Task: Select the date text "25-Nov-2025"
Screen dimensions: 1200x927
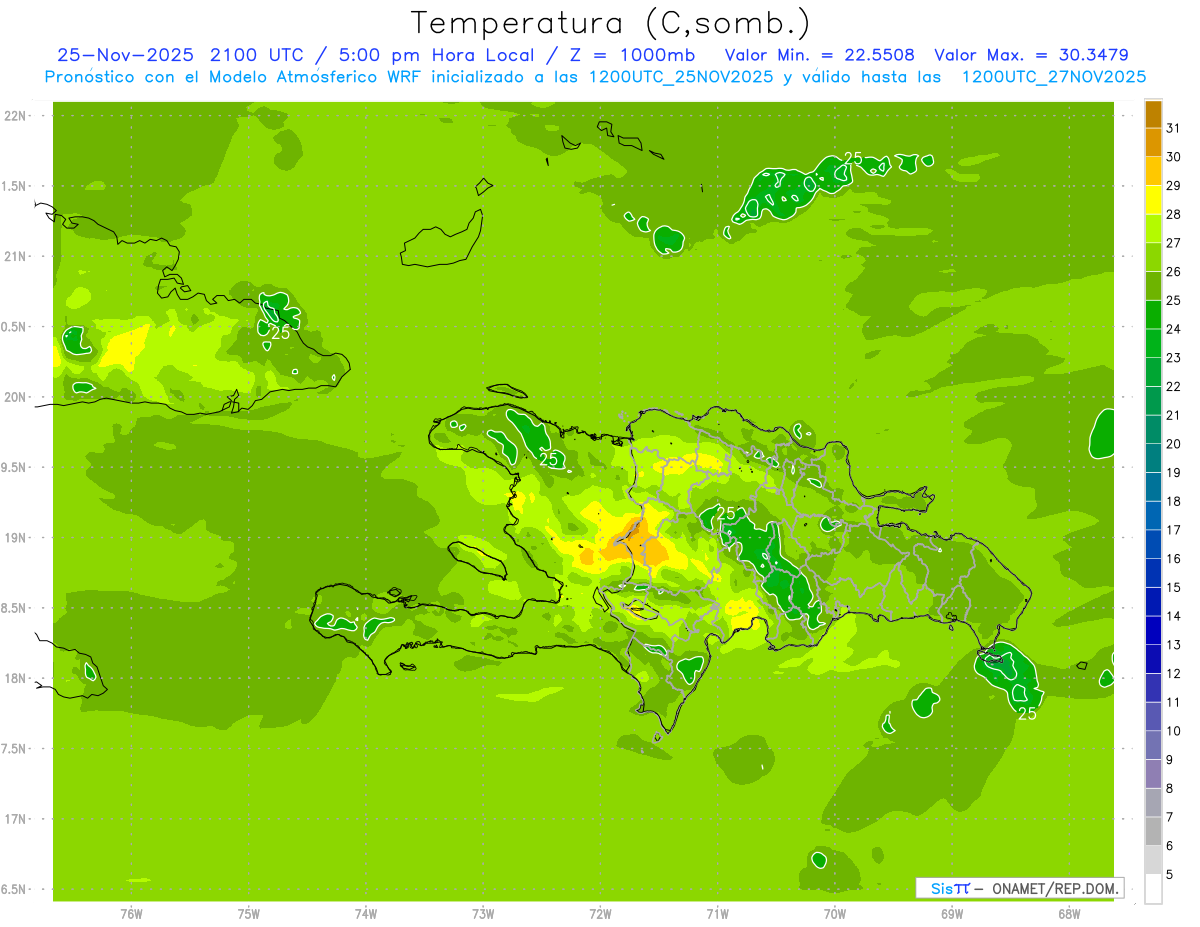Action: 126,55
